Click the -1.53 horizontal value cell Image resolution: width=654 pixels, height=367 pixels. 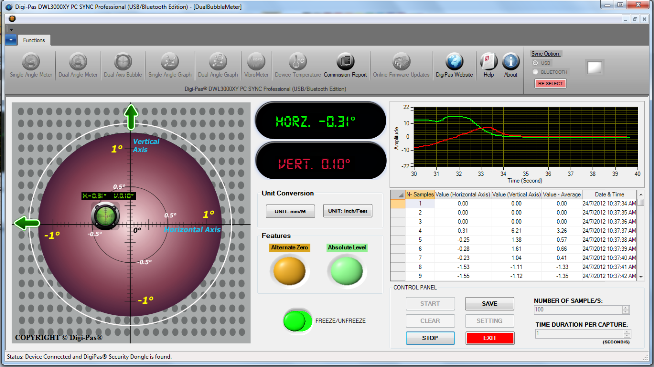tap(463, 267)
